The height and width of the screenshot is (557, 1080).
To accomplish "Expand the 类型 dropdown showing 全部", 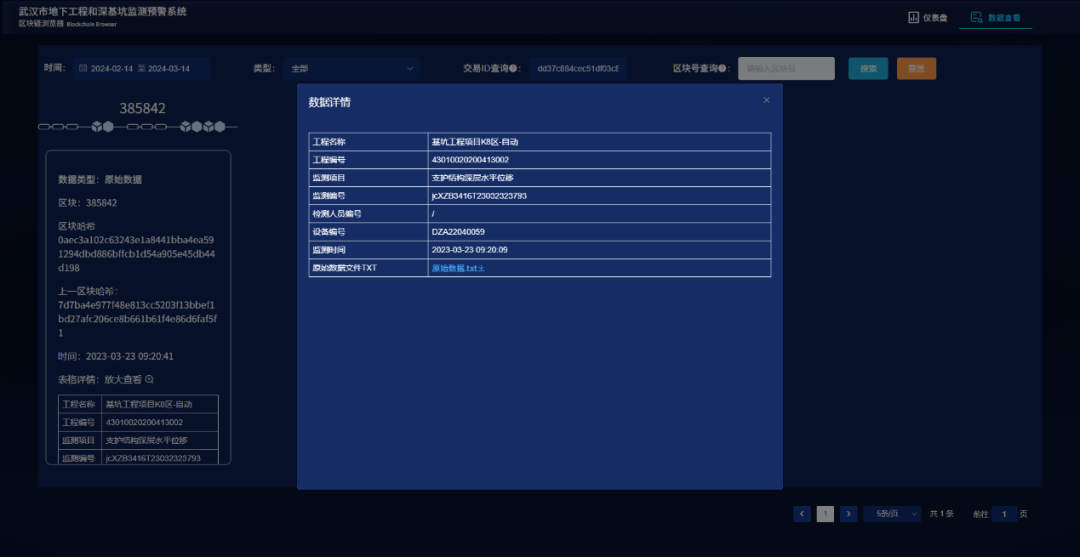I will pos(351,69).
